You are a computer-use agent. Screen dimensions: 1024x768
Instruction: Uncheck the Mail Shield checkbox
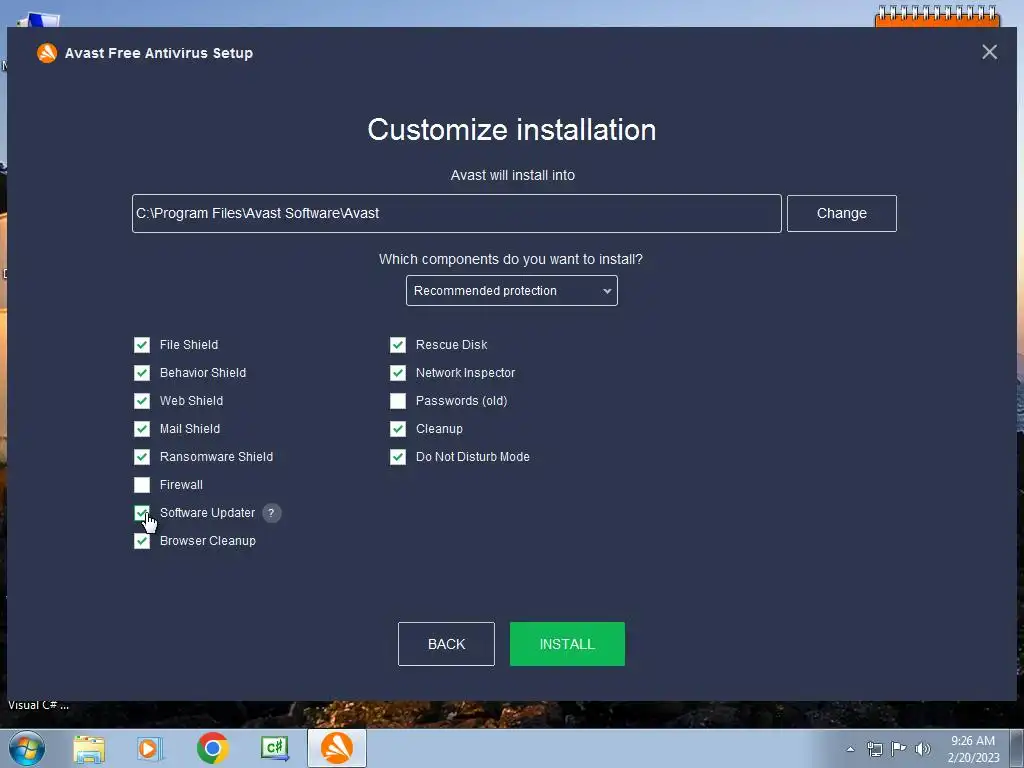(x=142, y=429)
